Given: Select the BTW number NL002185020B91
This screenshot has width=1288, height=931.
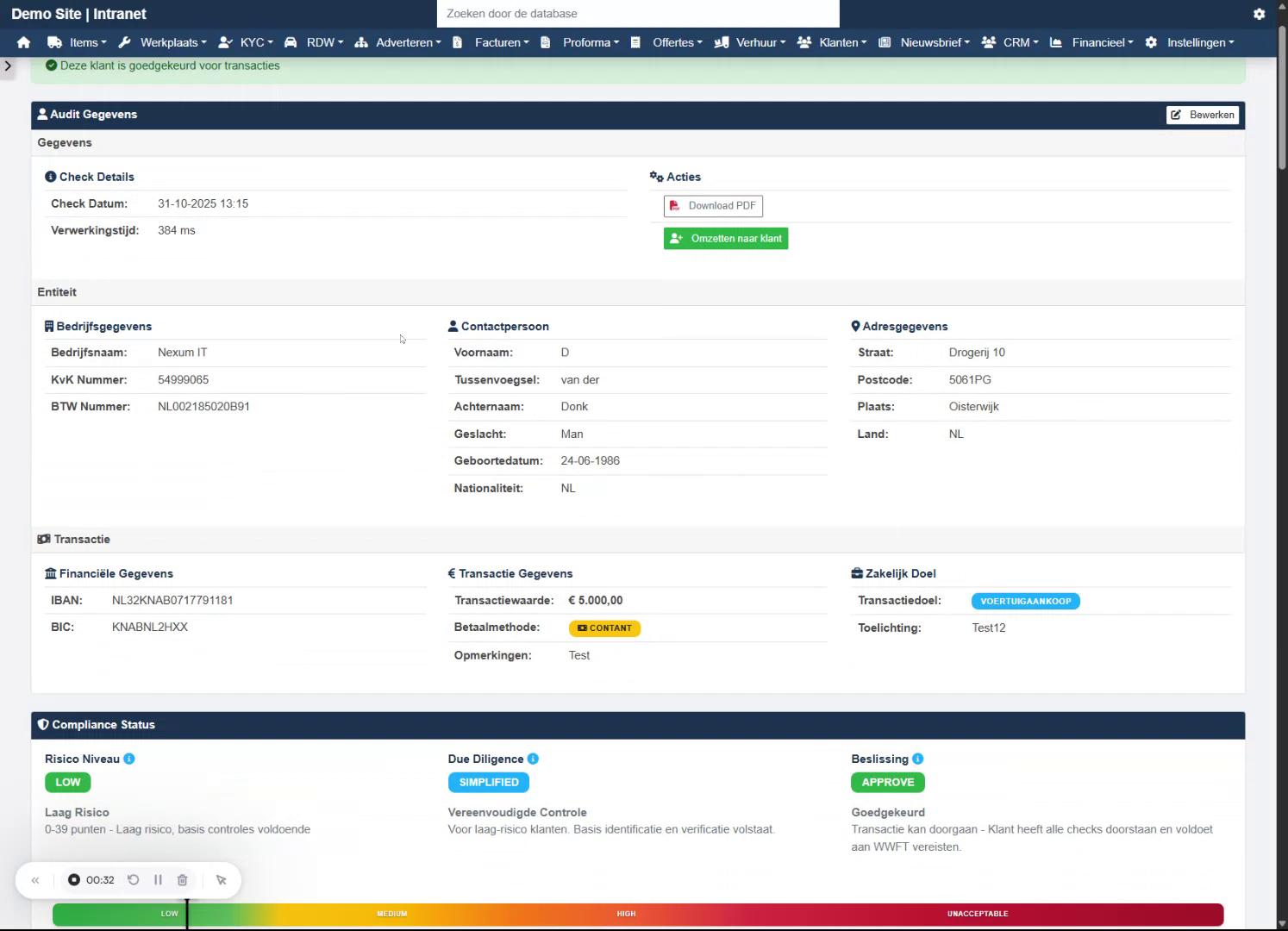Looking at the screenshot, I should (203, 406).
